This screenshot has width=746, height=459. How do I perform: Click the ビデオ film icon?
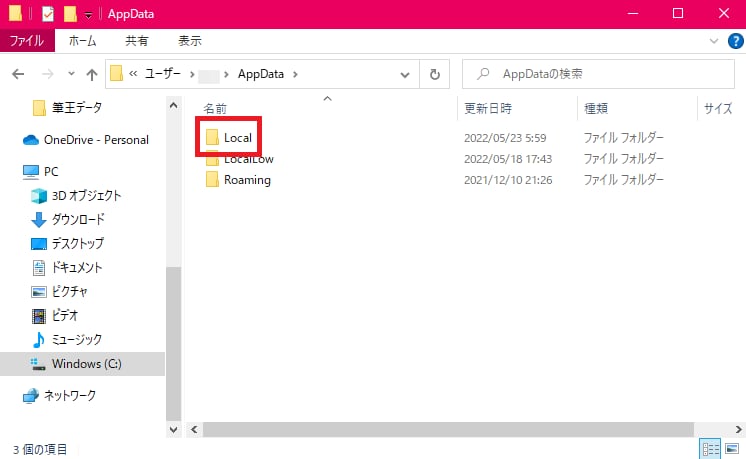(39, 315)
